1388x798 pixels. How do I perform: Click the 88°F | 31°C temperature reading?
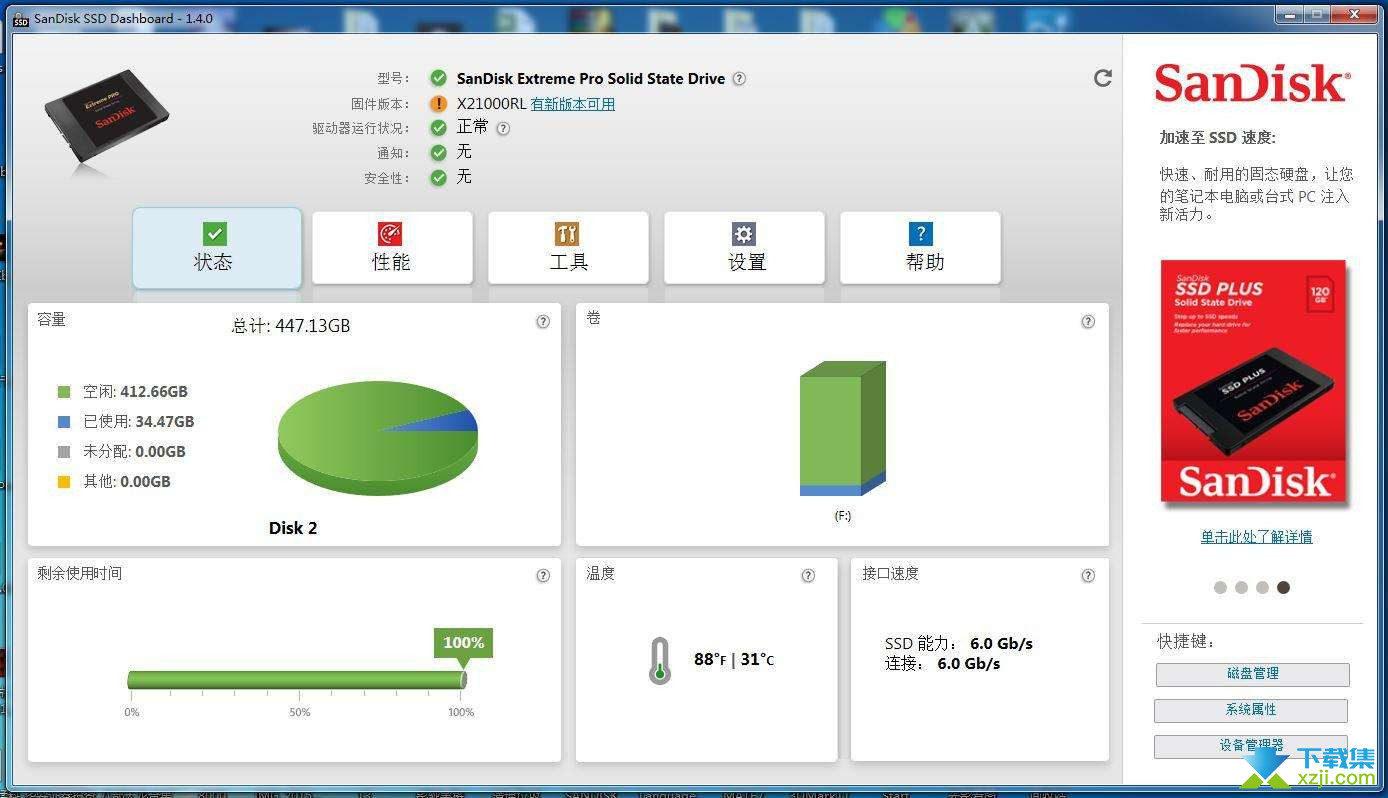(x=734, y=660)
